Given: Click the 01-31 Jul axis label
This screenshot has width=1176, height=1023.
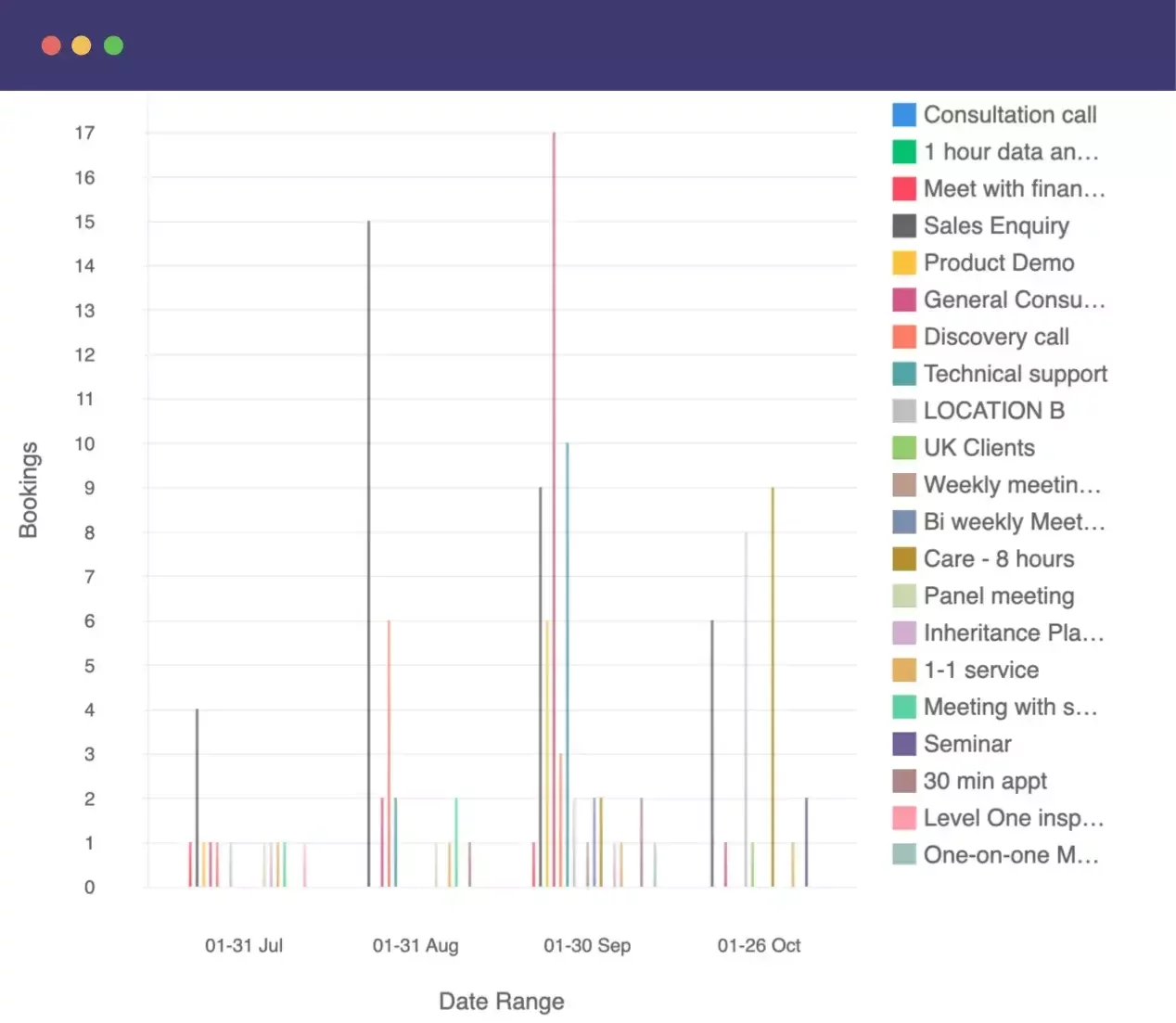Looking at the screenshot, I should click(x=244, y=946).
